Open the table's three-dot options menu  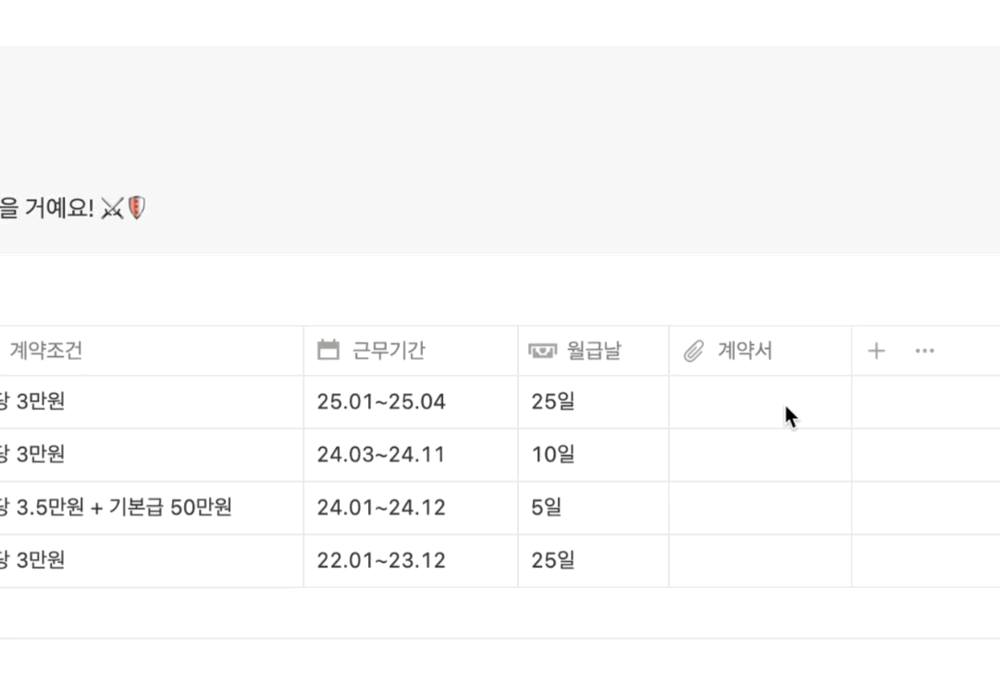click(925, 351)
